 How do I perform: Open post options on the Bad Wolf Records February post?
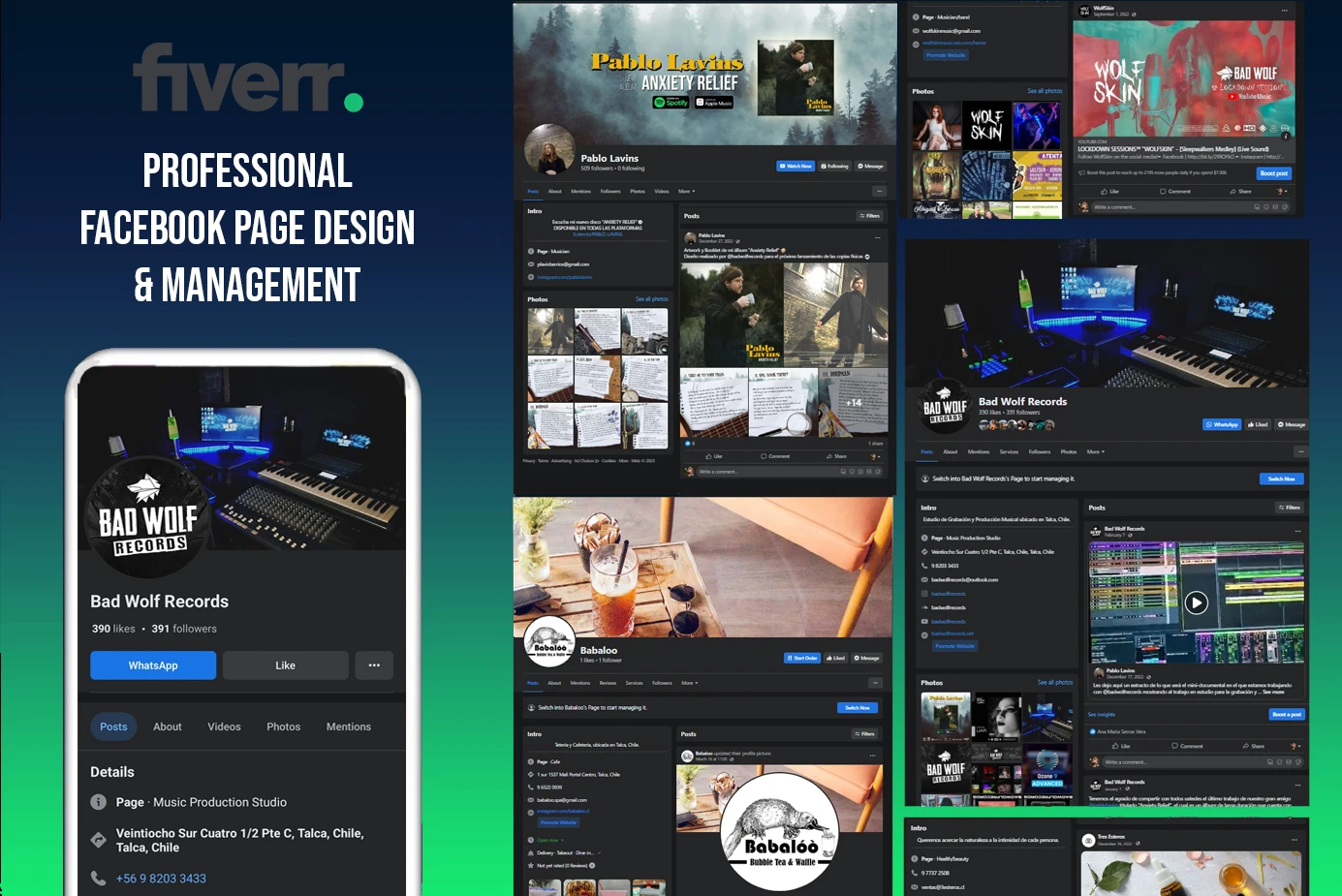click(1297, 531)
